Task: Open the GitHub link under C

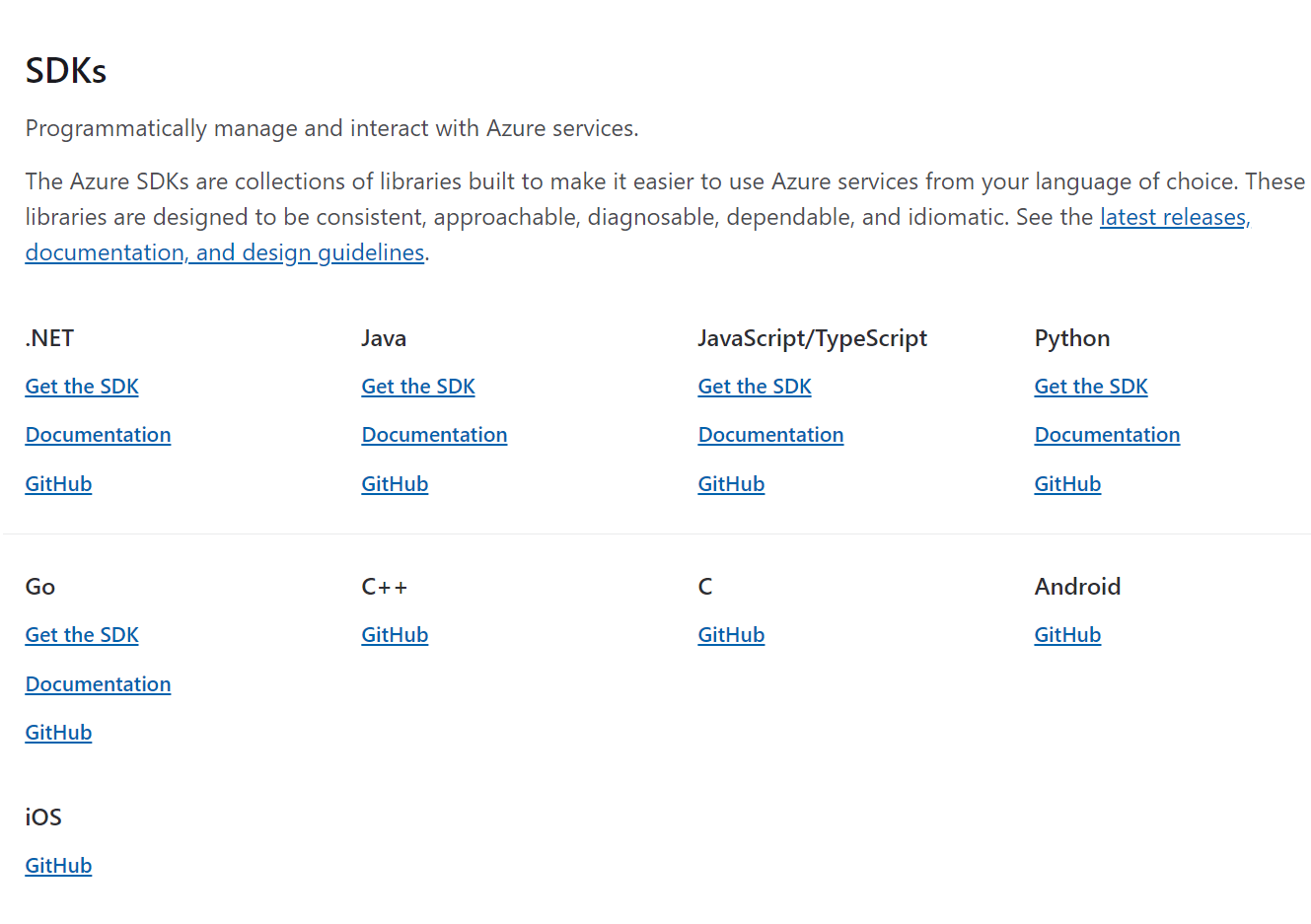Action: tap(731, 635)
